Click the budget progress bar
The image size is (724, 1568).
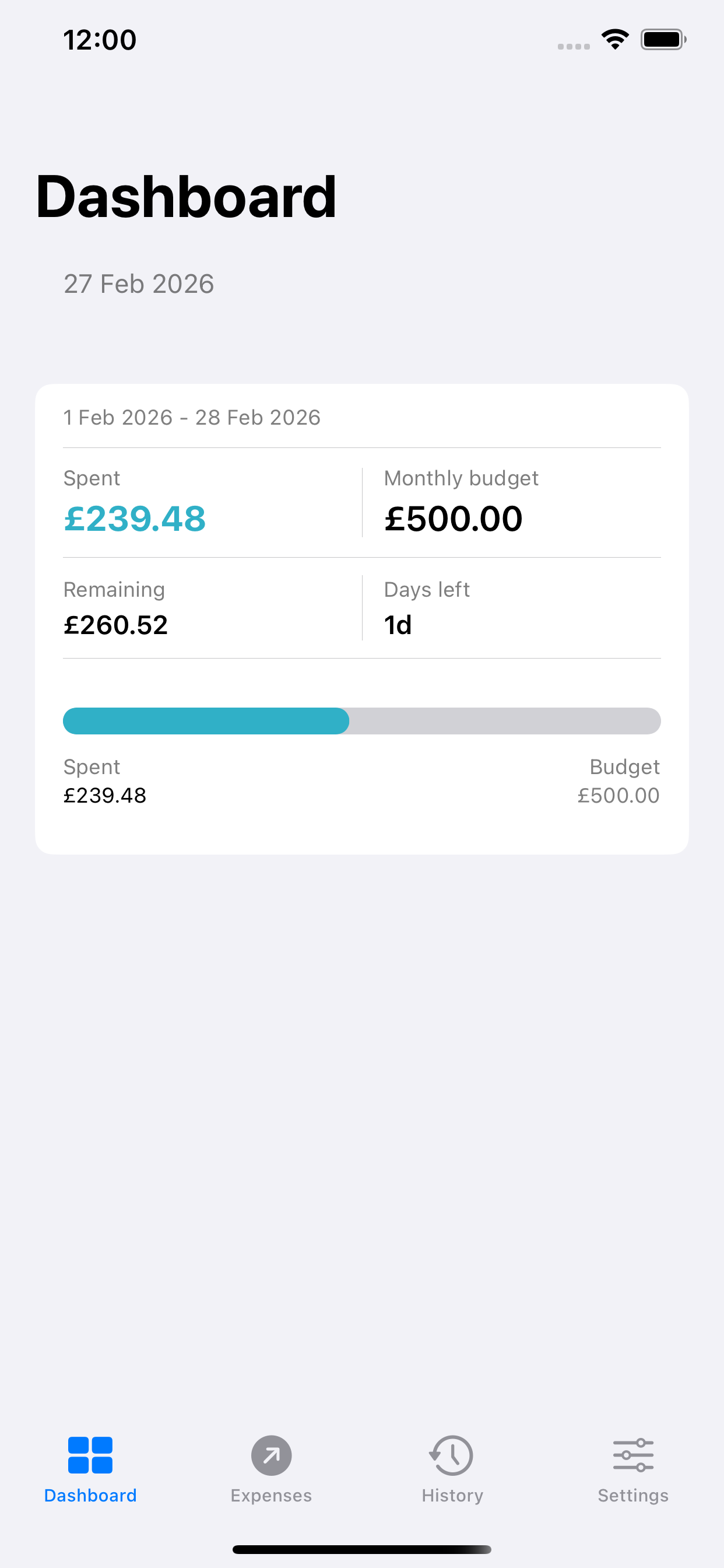pyautogui.click(x=361, y=720)
